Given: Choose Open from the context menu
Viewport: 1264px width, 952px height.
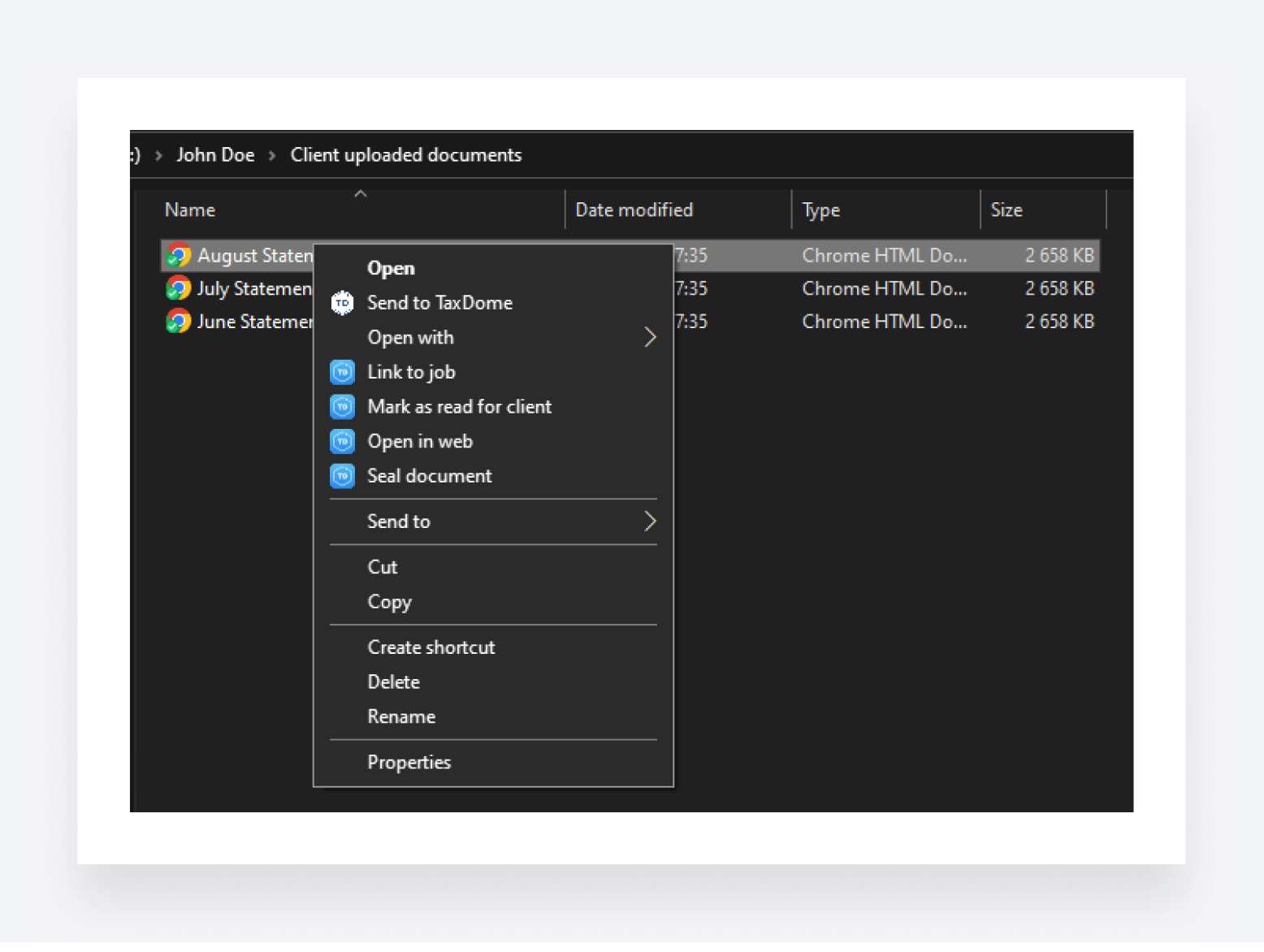Looking at the screenshot, I should click(x=391, y=268).
